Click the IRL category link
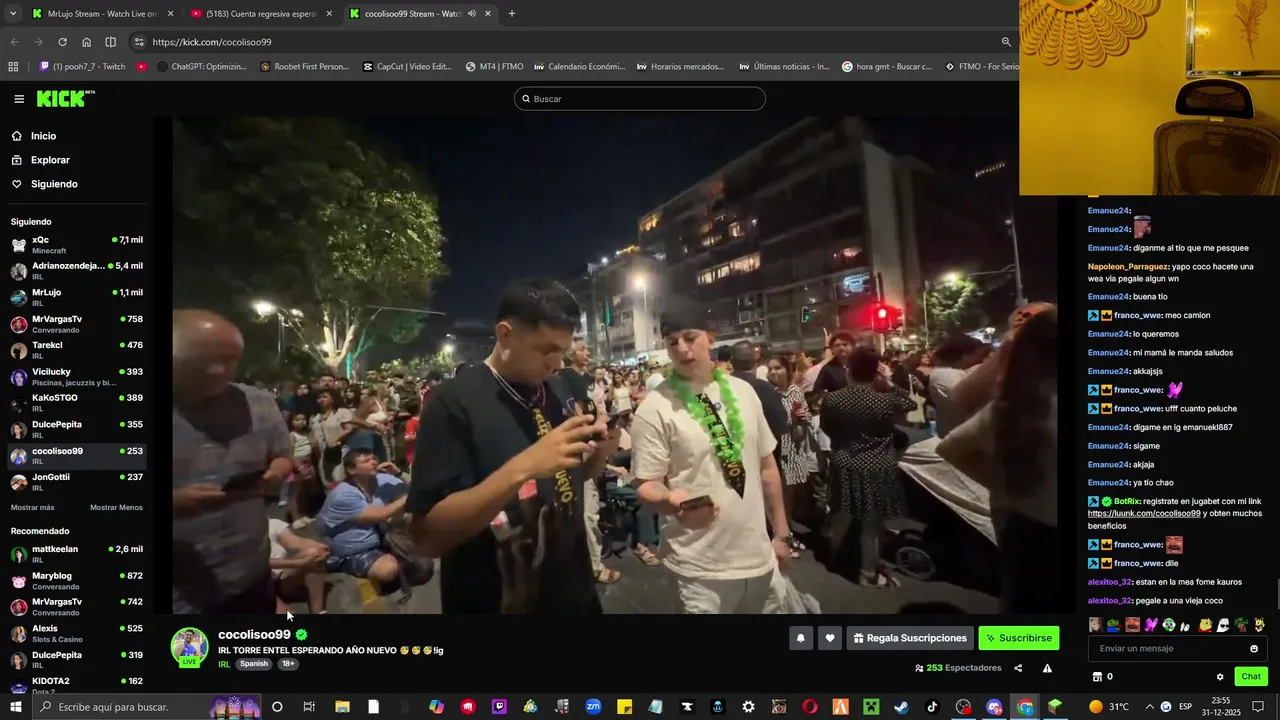1280x720 pixels. coord(224,664)
